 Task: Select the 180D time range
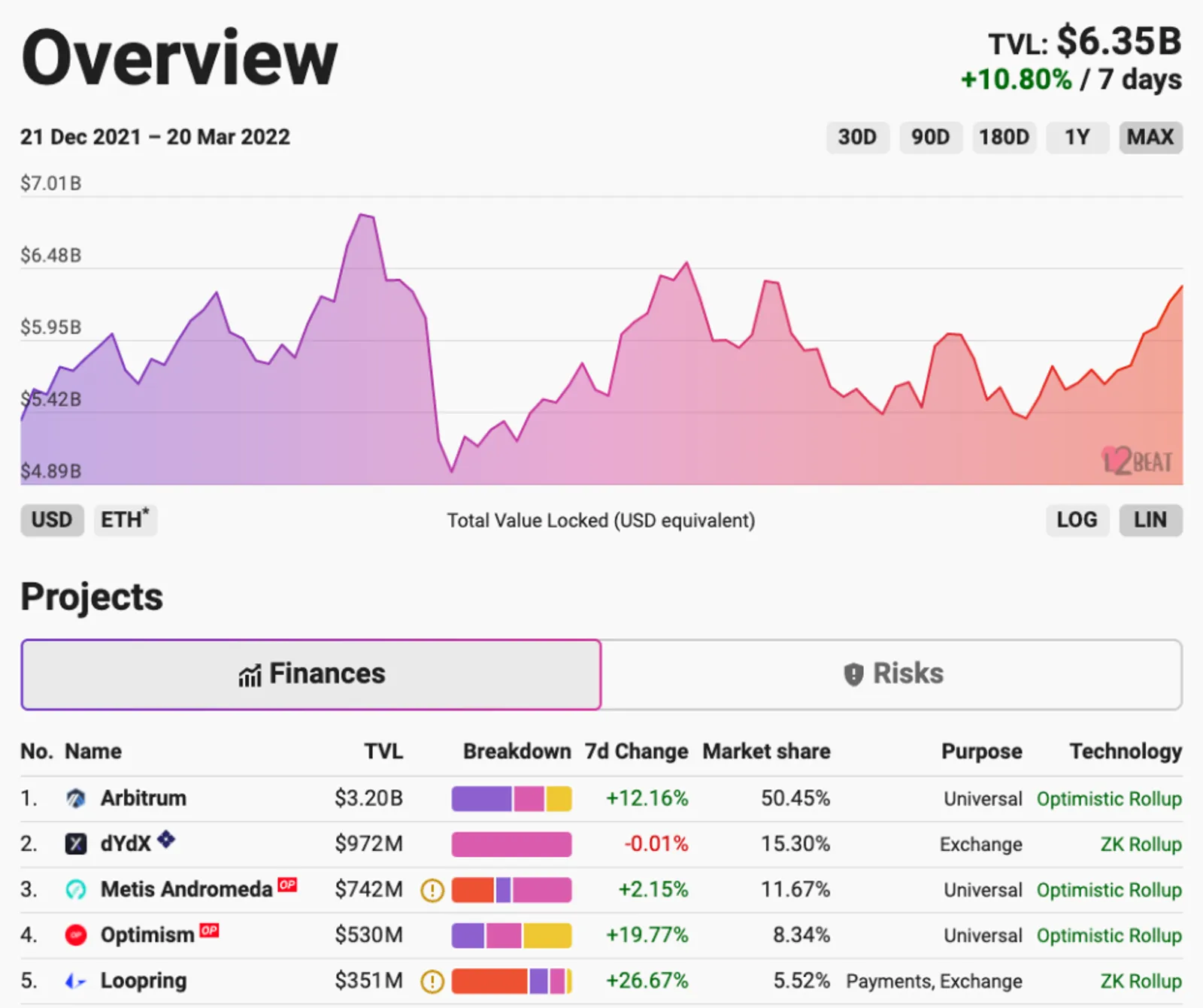(1004, 138)
